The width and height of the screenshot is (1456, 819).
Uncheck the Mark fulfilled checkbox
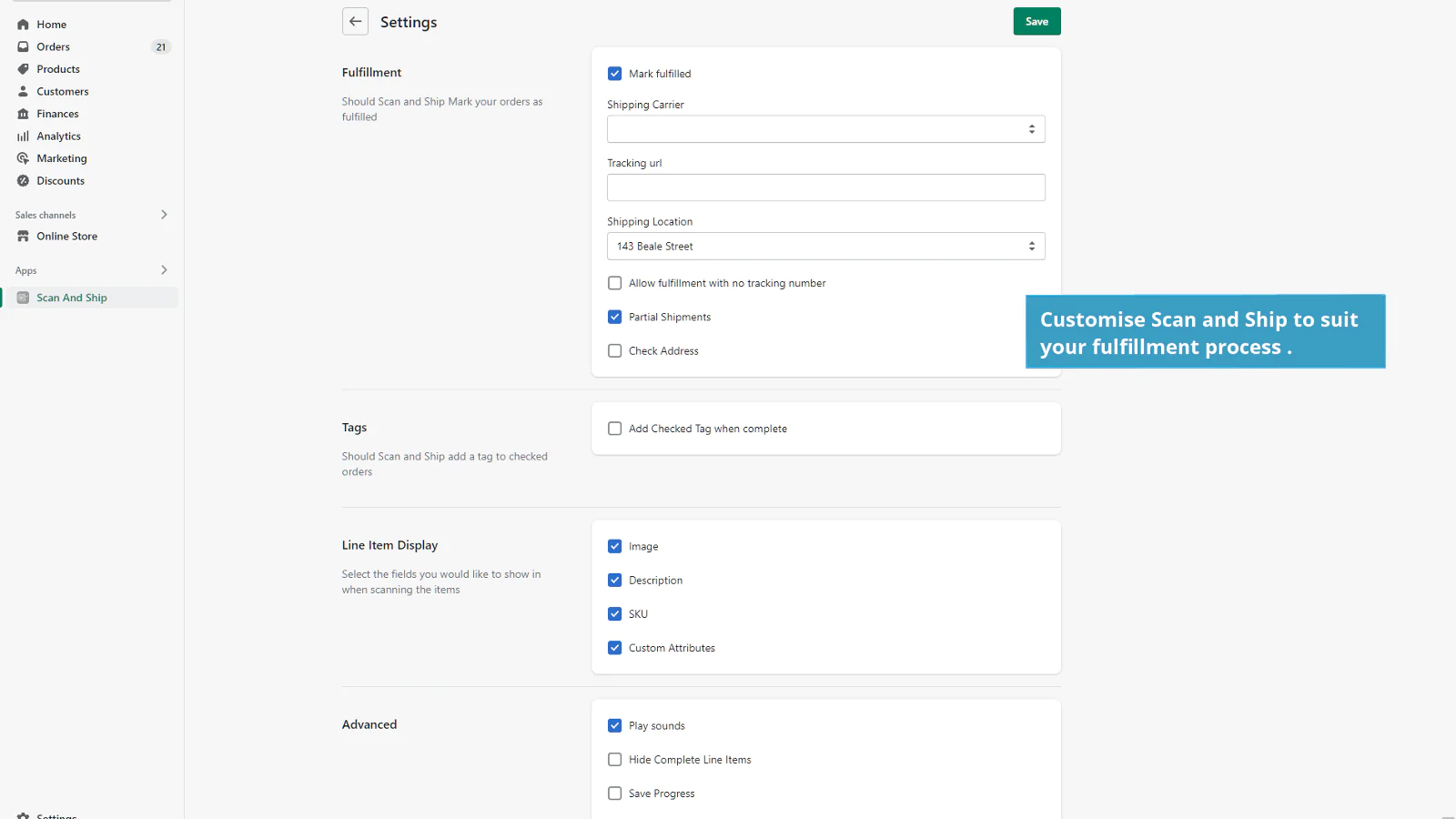coord(615,74)
